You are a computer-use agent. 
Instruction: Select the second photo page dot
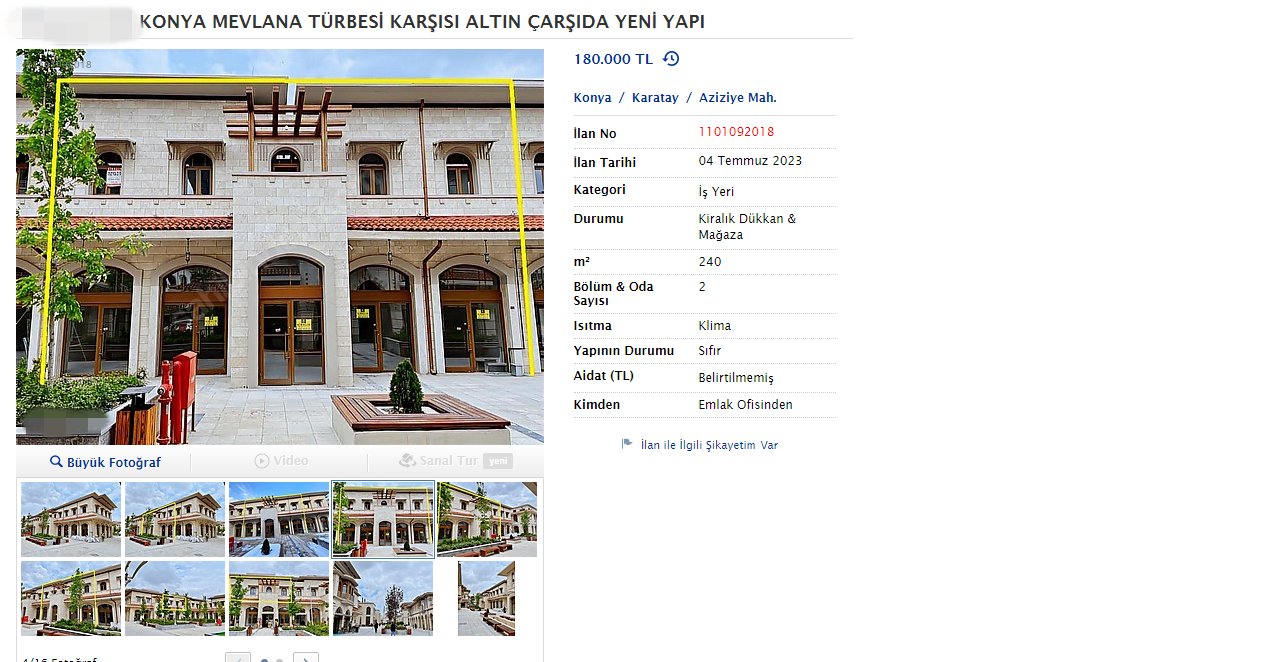click(x=279, y=660)
